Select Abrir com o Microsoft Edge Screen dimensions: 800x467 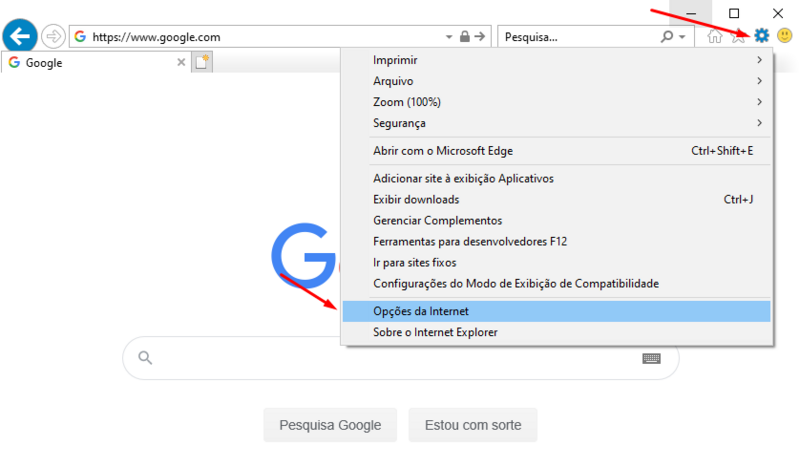coord(556,151)
